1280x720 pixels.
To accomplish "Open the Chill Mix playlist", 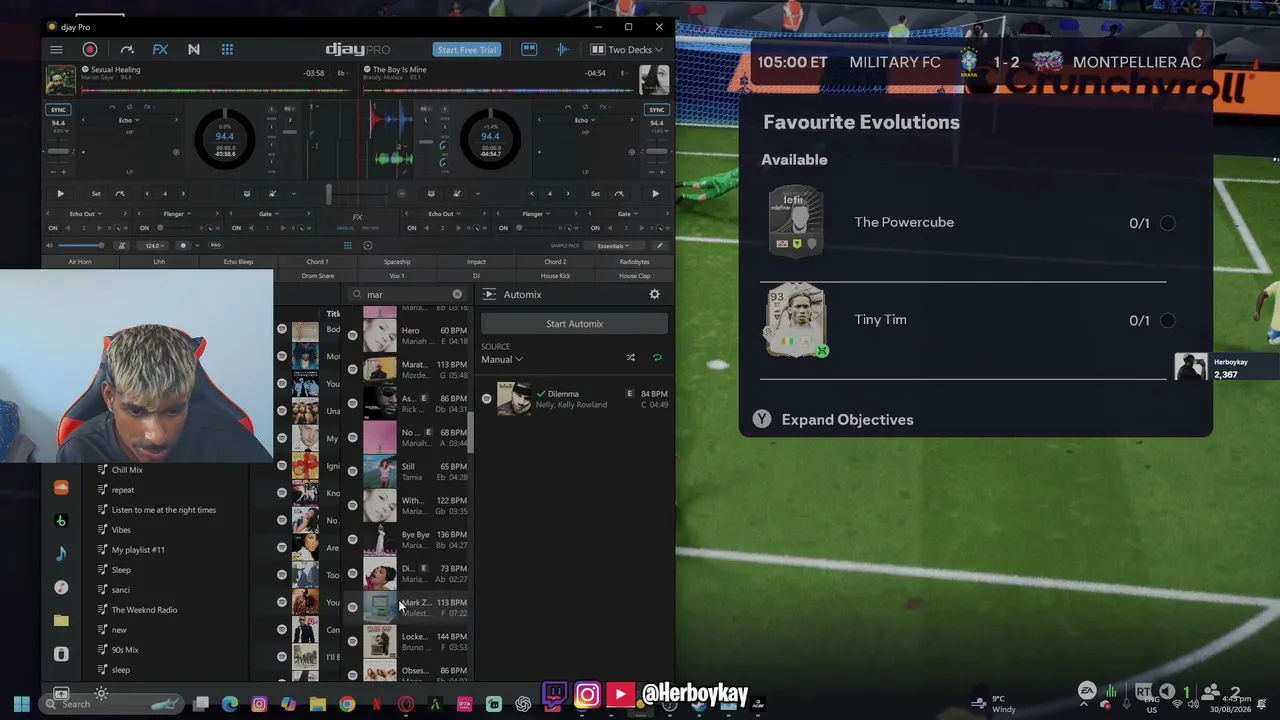I will click(127, 470).
